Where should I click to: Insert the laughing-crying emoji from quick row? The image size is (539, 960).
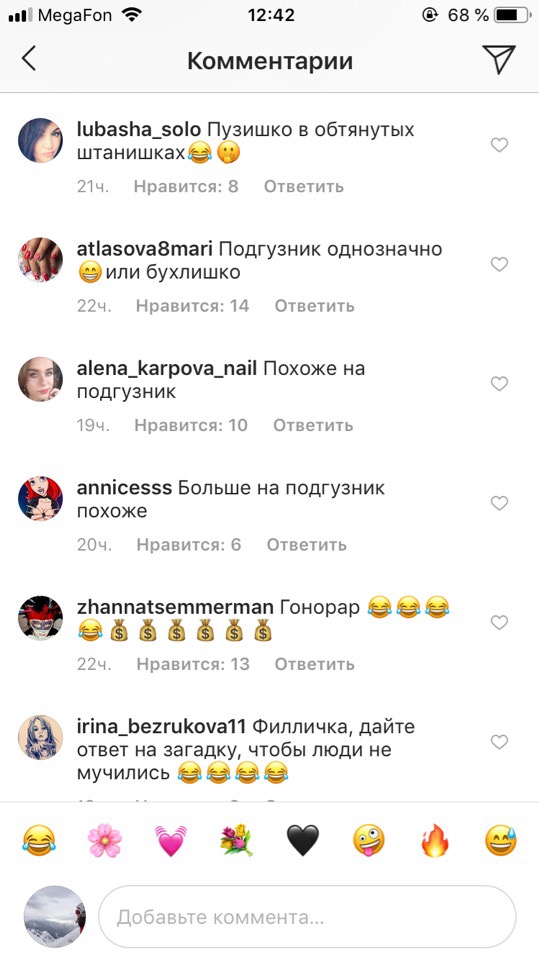[x=39, y=839]
